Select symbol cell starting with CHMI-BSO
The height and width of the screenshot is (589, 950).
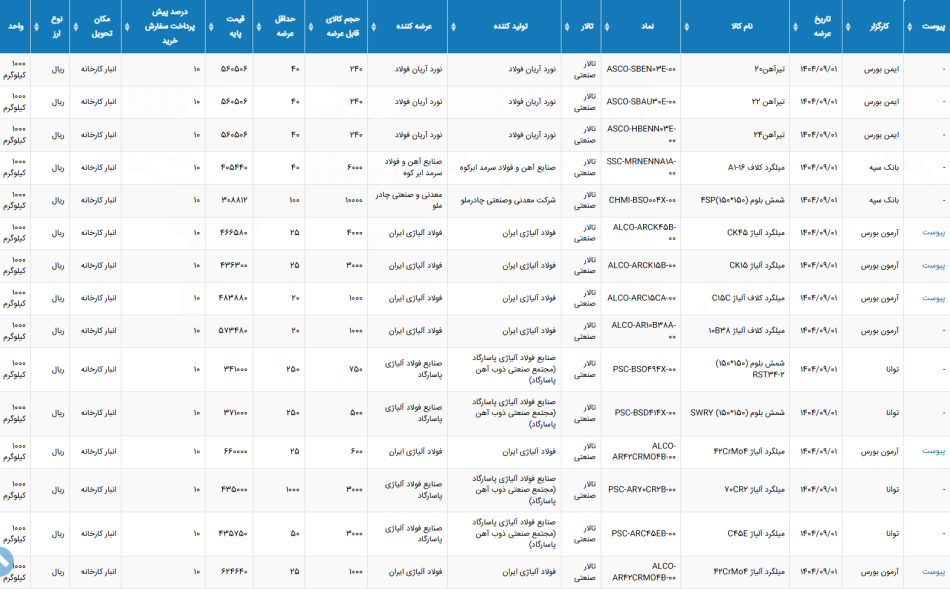642,200
